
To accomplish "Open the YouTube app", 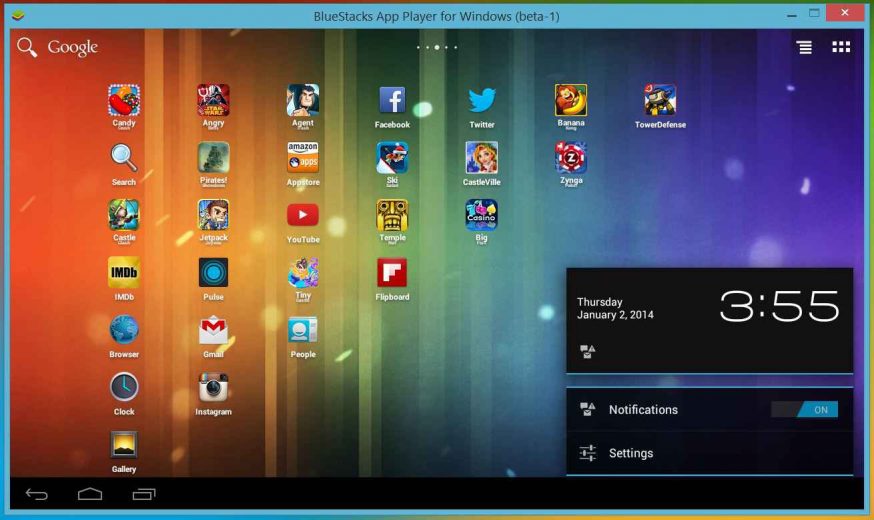I will [303, 215].
